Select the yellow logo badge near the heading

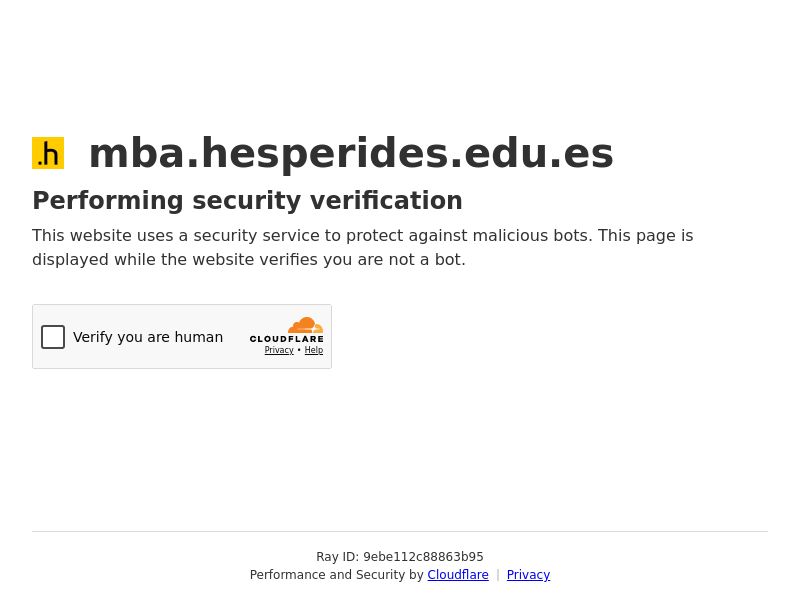click(x=48, y=152)
